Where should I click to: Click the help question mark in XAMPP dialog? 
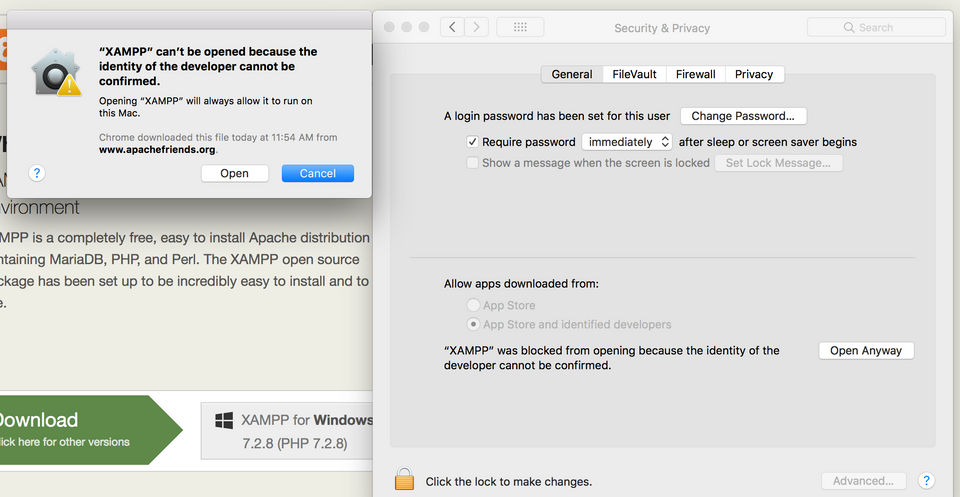pos(37,173)
